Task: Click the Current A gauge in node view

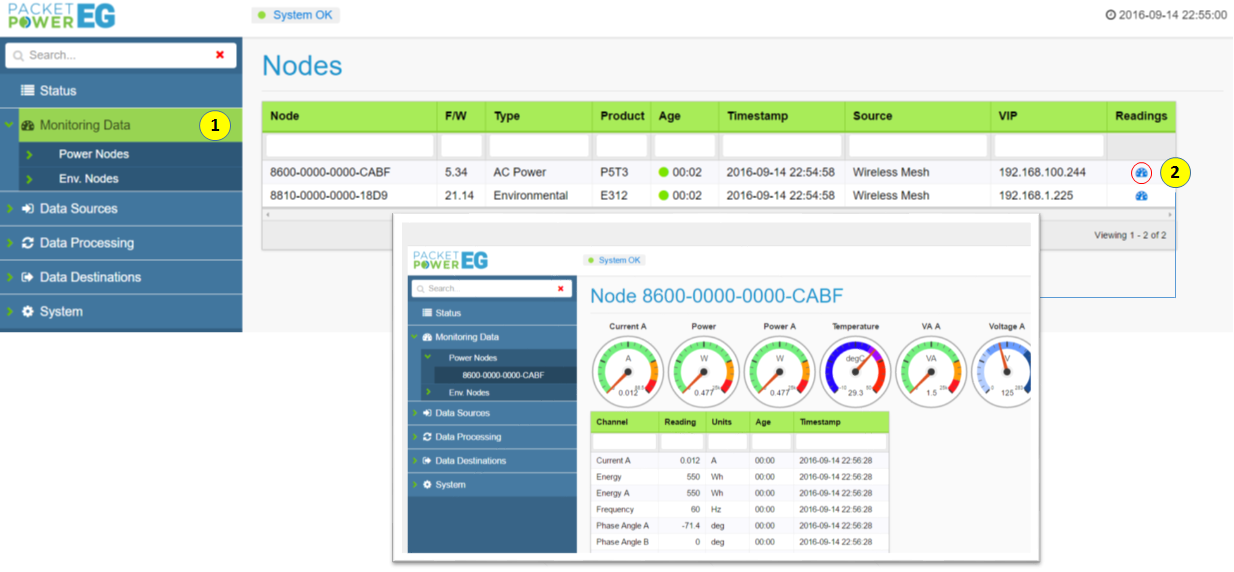Action: pos(628,372)
